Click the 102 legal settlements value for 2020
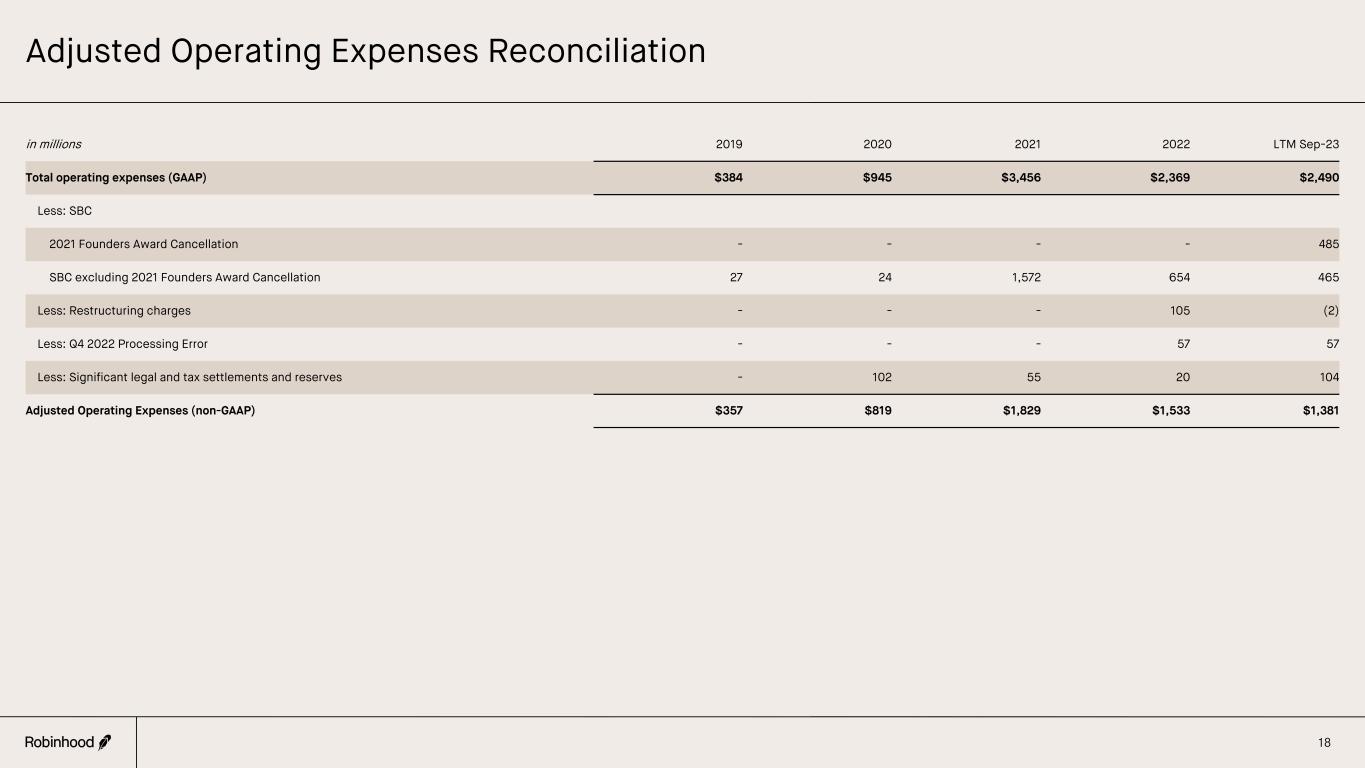The height and width of the screenshot is (768, 1365). [x=881, y=377]
